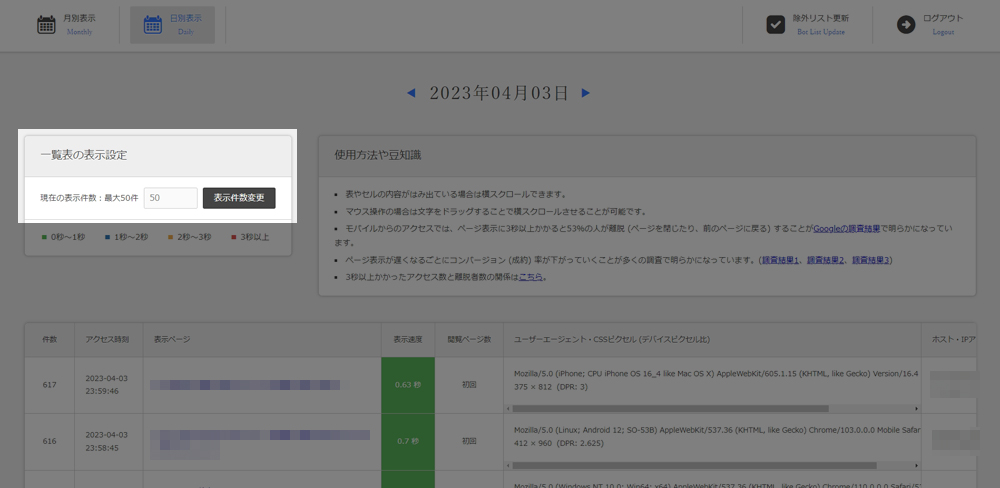
Task: Click the ユーザーエージェント column header
Action: pos(712,339)
